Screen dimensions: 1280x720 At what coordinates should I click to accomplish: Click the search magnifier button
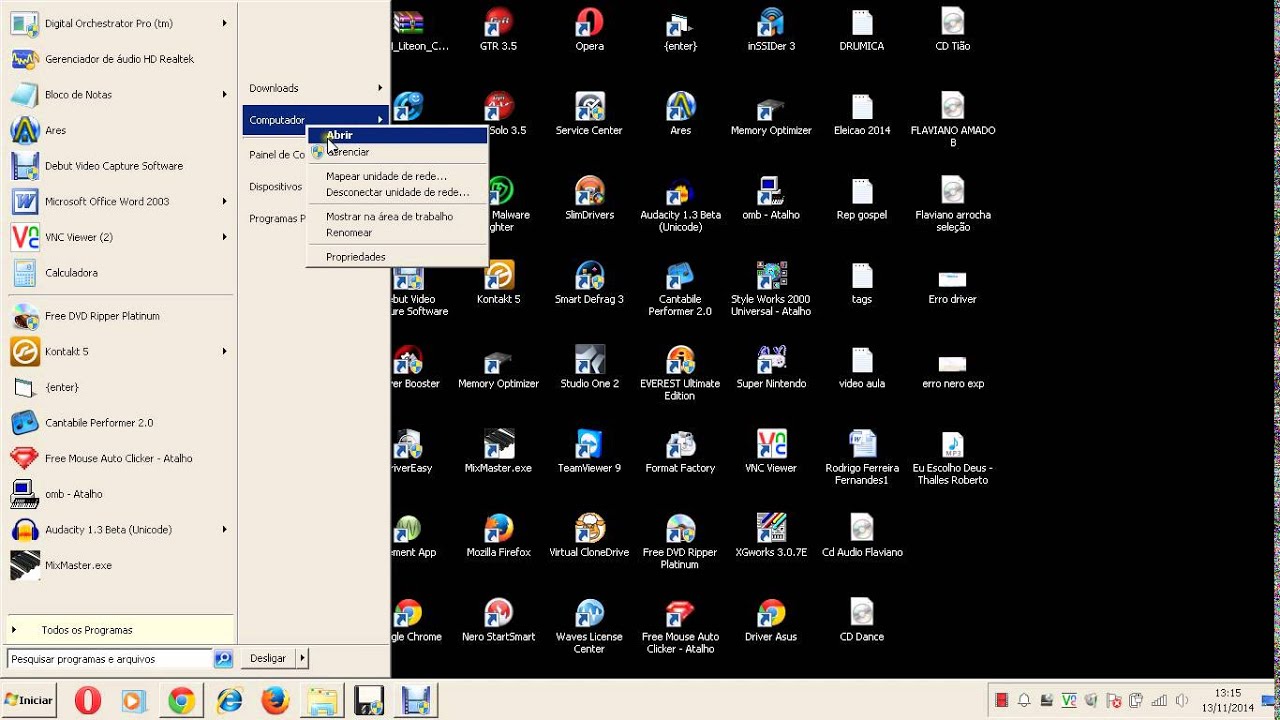point(223,659)
